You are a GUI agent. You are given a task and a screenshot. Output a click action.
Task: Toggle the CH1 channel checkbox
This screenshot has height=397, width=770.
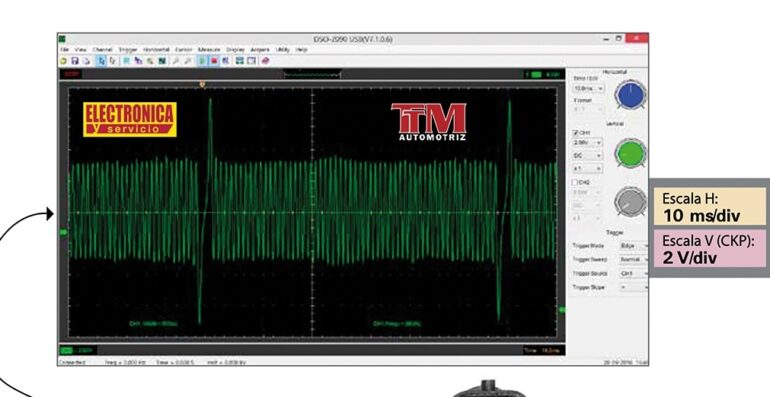576,133
